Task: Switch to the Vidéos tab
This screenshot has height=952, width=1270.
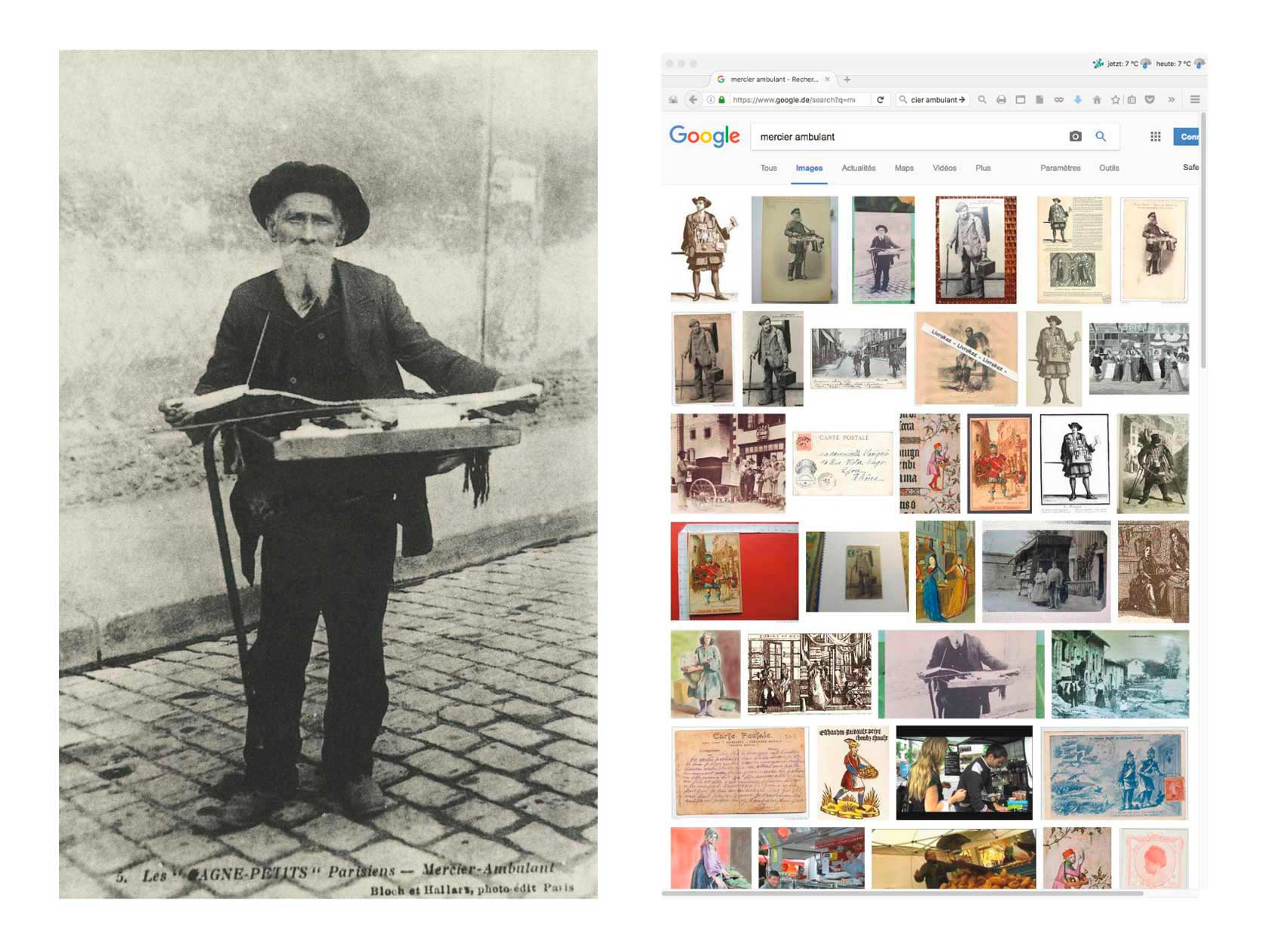Action: point(944,168)
